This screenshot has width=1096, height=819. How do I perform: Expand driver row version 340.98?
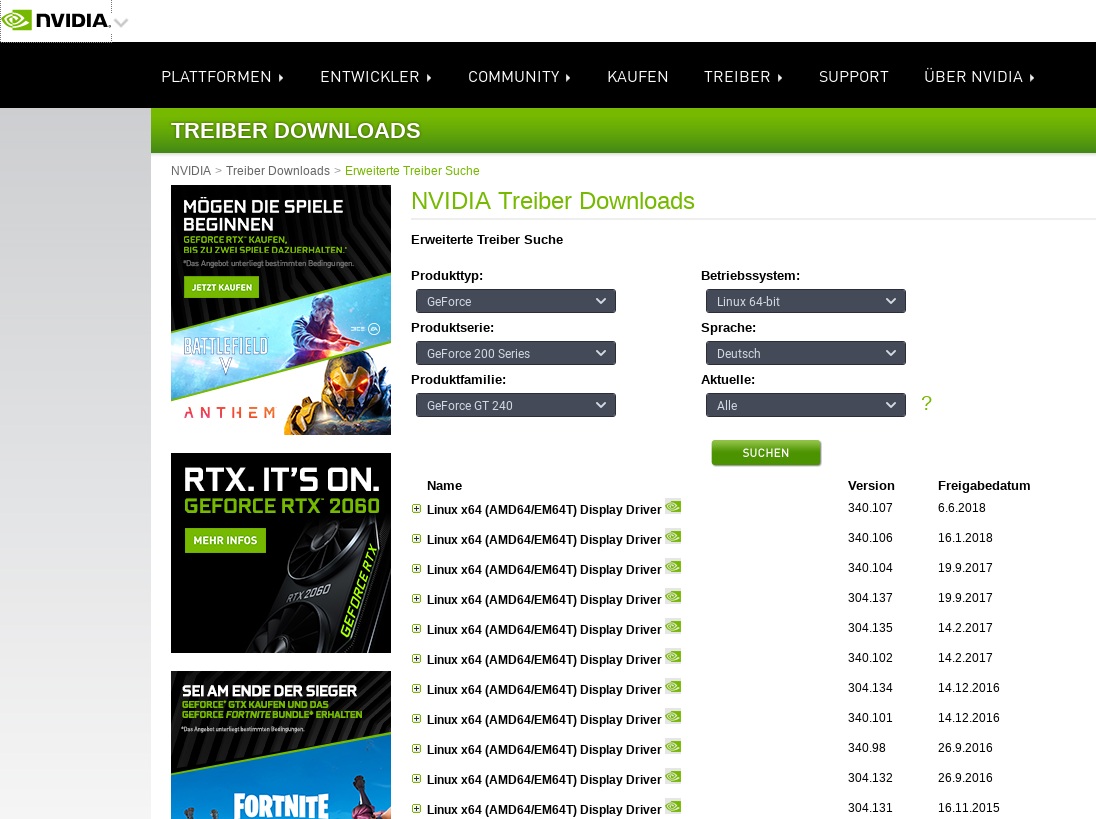pos(417,749)
